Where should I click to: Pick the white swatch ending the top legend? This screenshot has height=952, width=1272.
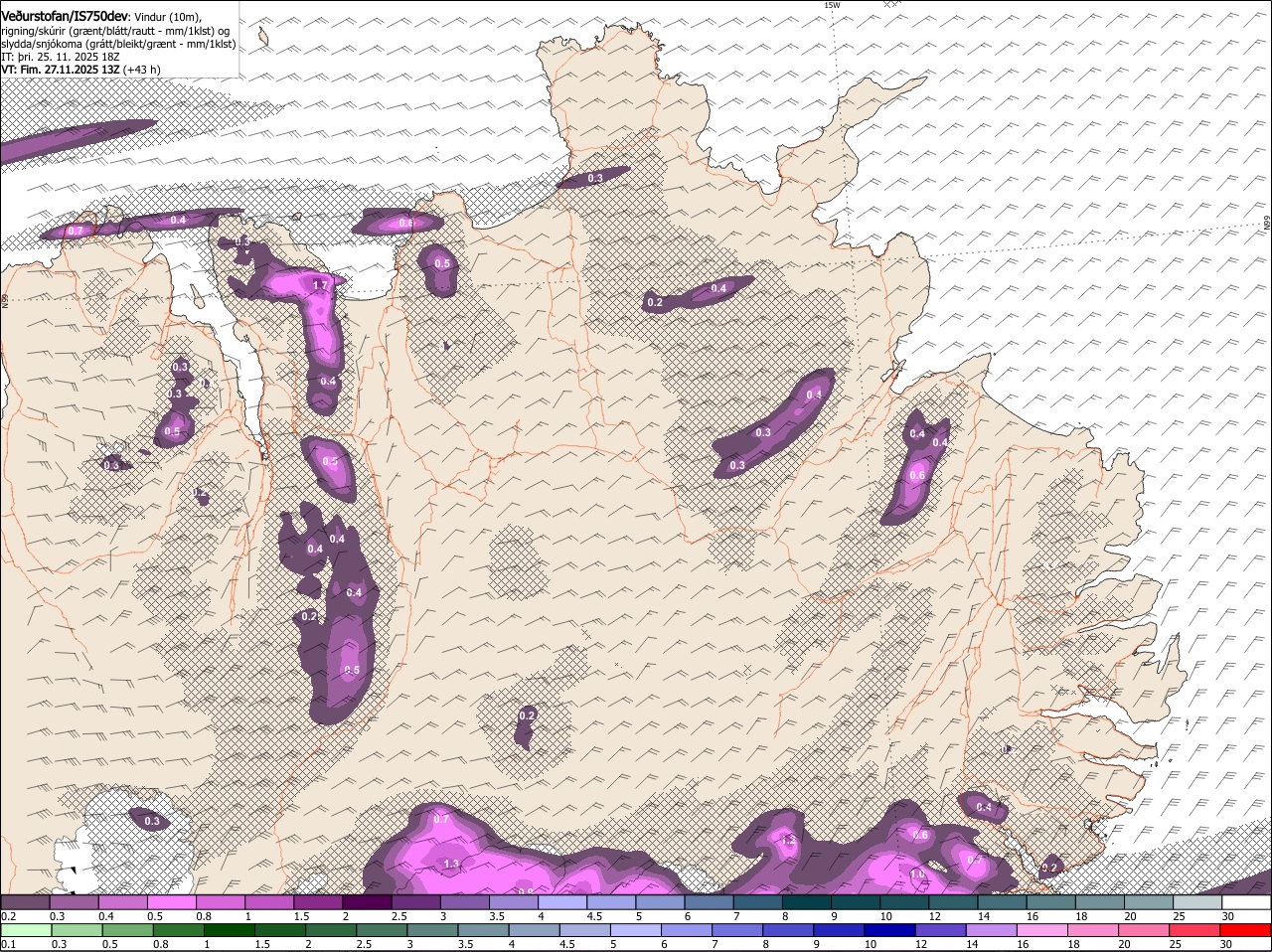coord(1246,902)
